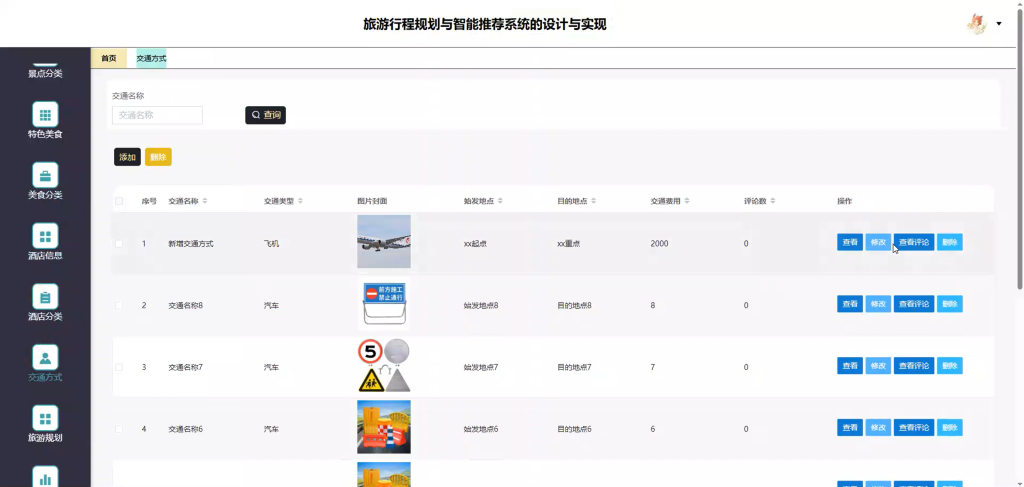Click 查看评论 for 交通名称8 row
Screen dimensions: 1024x487
(914, 304)
